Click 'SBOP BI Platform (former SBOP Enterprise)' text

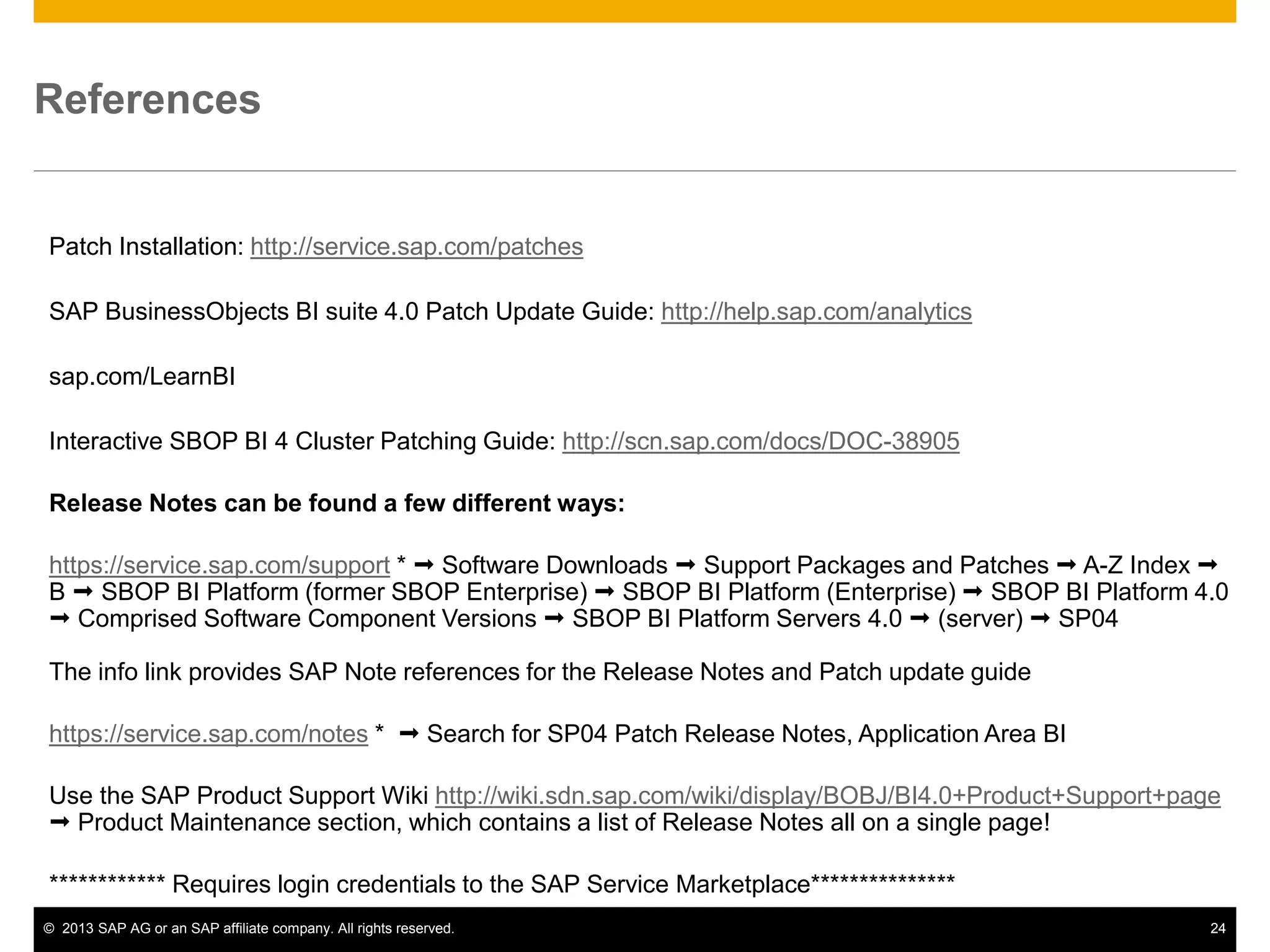point(344,592)
